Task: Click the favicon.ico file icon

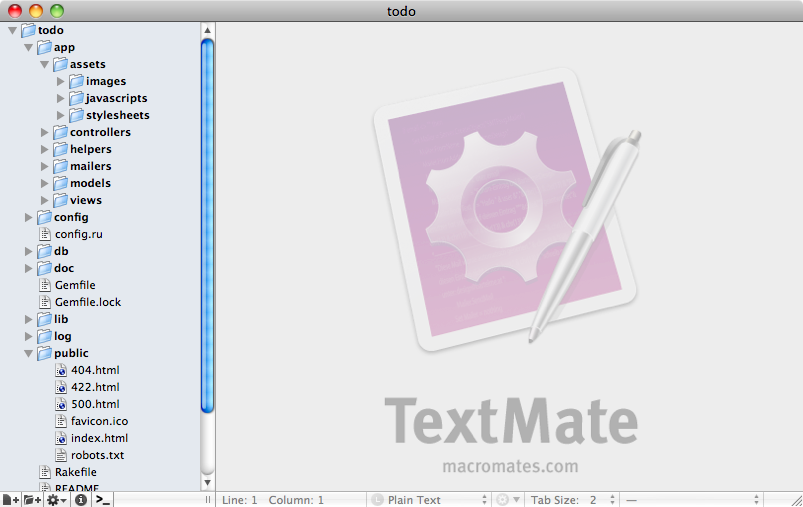Action: click(x=61, y=421)
